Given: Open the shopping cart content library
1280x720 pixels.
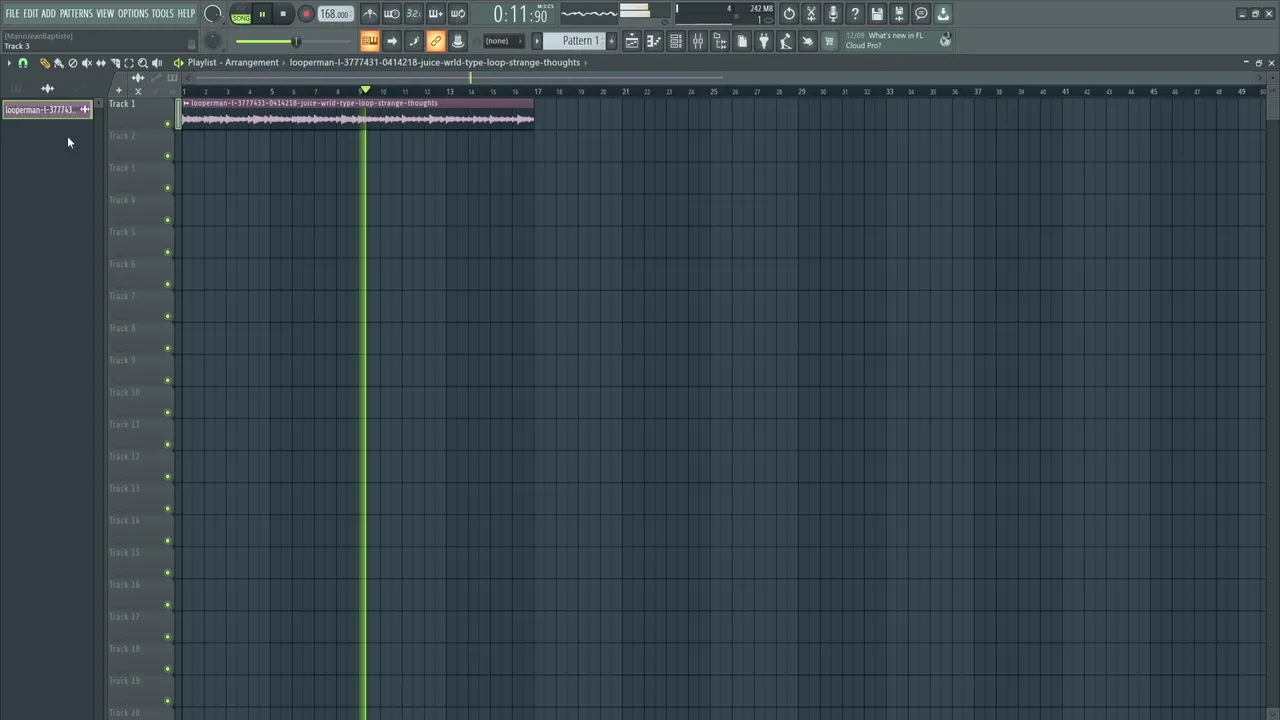Looking at the screenshot, I should coord(829,41).
